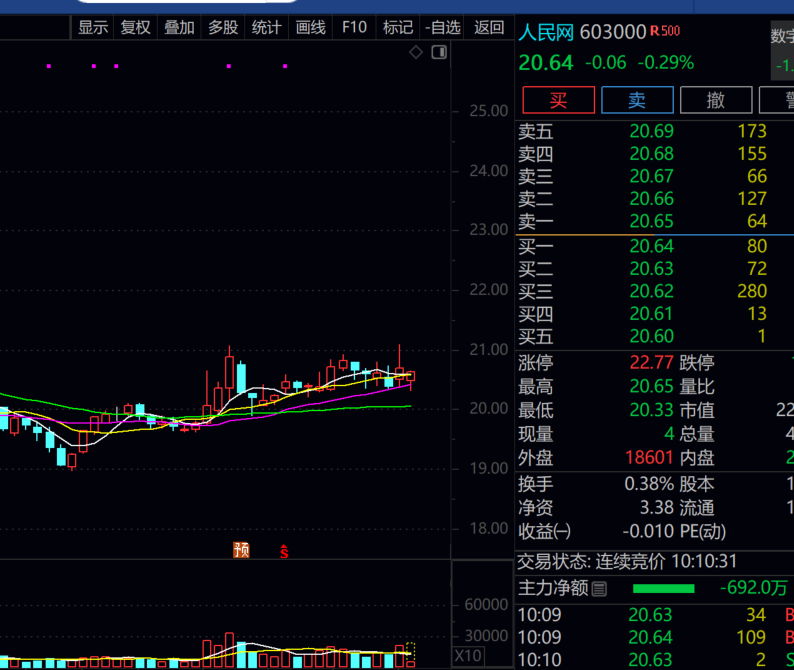Remove stock via -自选 button

(x=443, y=27)
